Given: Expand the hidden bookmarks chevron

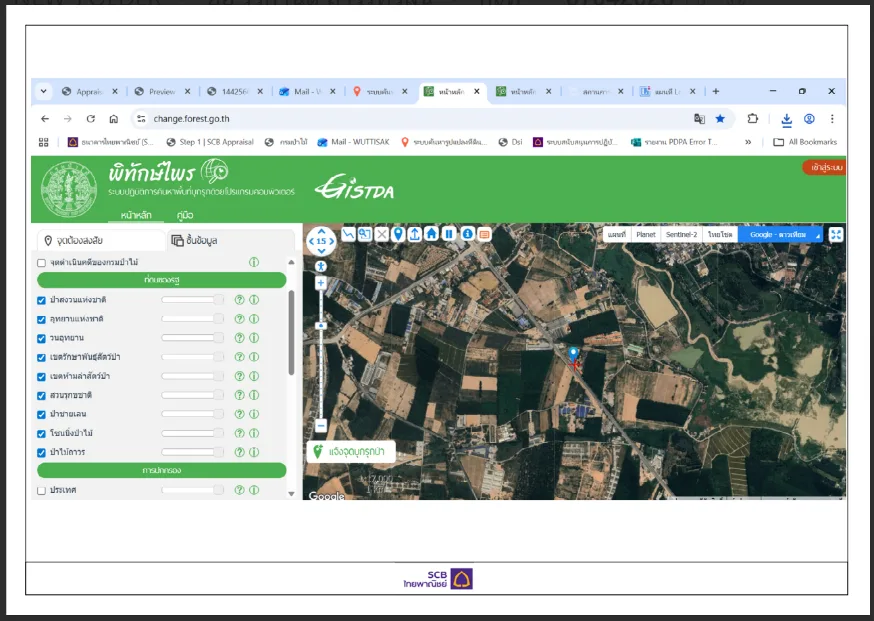Looking at the screenshot, I should pyautogui.click(x=748, y=142).
